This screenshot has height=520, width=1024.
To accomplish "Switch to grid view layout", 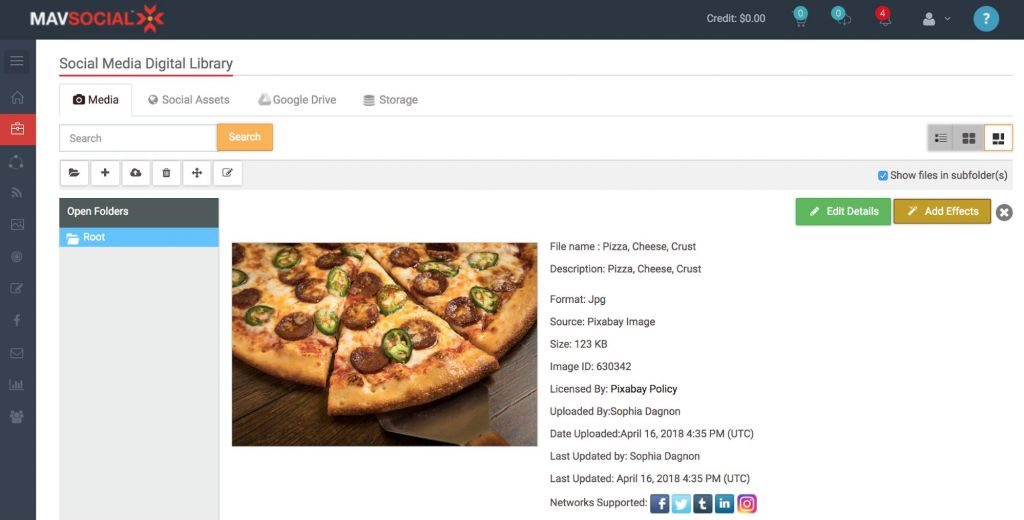I will coord(968,138).
